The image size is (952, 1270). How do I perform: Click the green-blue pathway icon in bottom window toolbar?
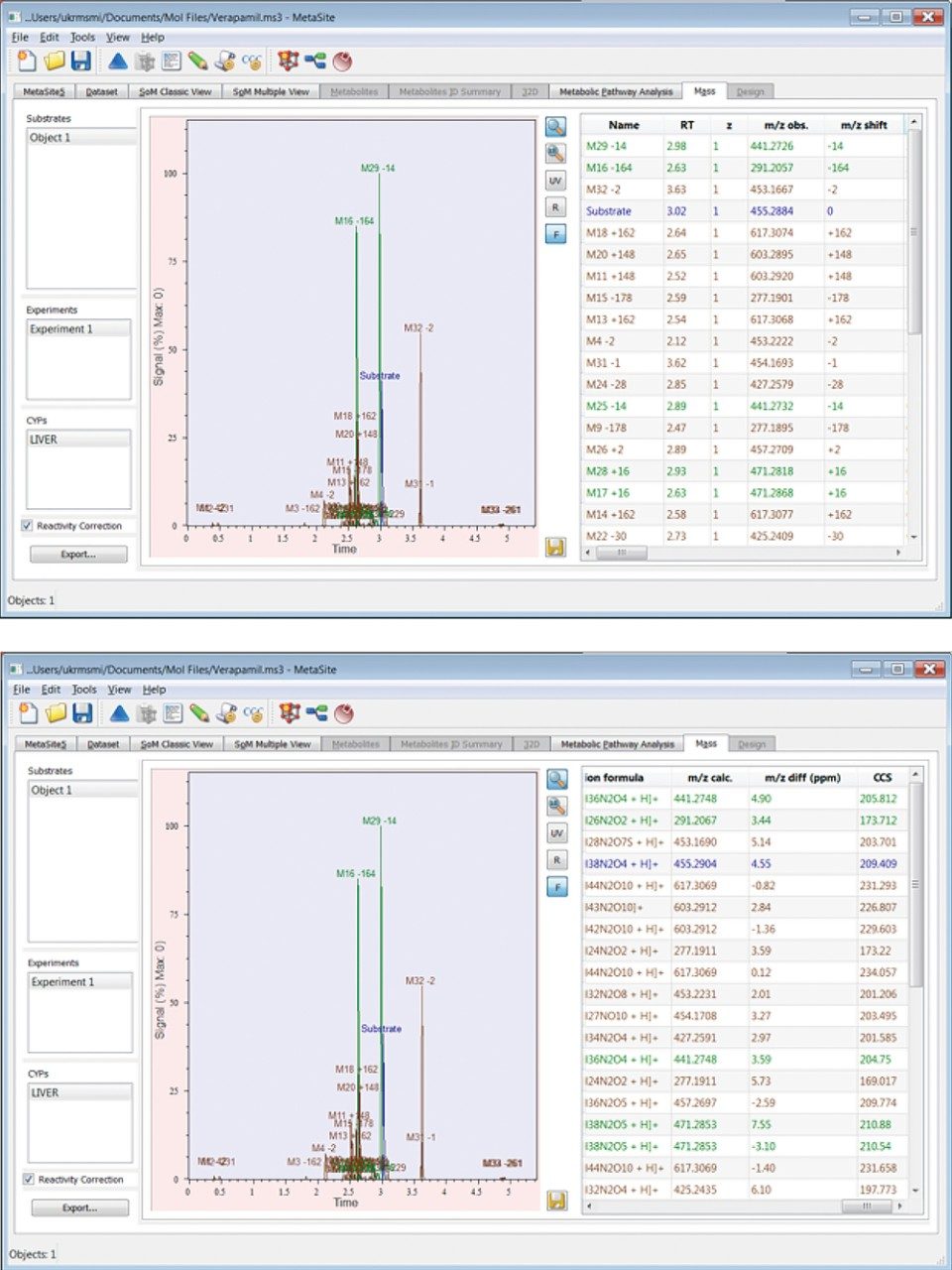[317, 713]
